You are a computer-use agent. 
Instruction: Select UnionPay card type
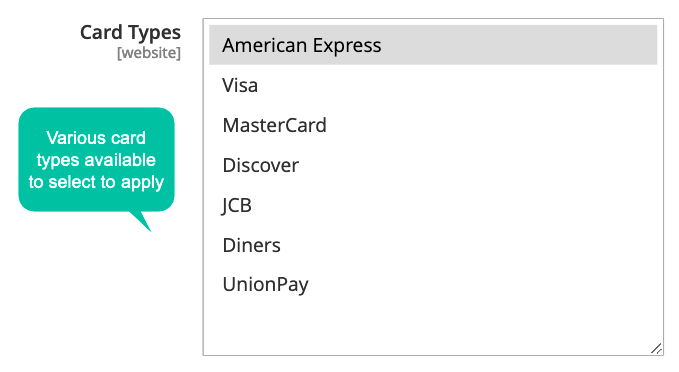click(x=433, y=285)
